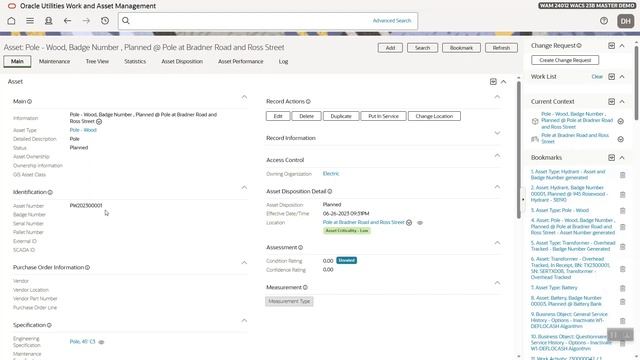This screenshot has height=360, width=640.
Task: Open Current Context location item menu
Action: (x=620, y=139)
